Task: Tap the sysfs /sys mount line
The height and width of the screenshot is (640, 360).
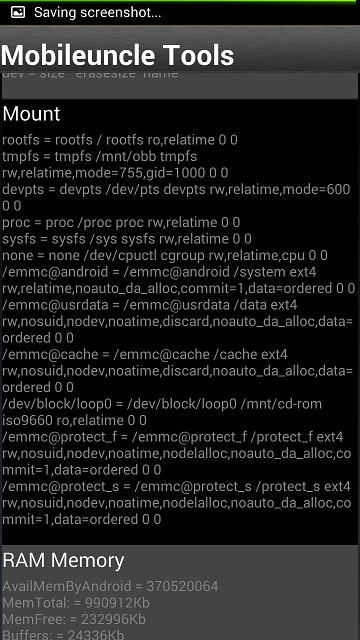Action: 127,239
